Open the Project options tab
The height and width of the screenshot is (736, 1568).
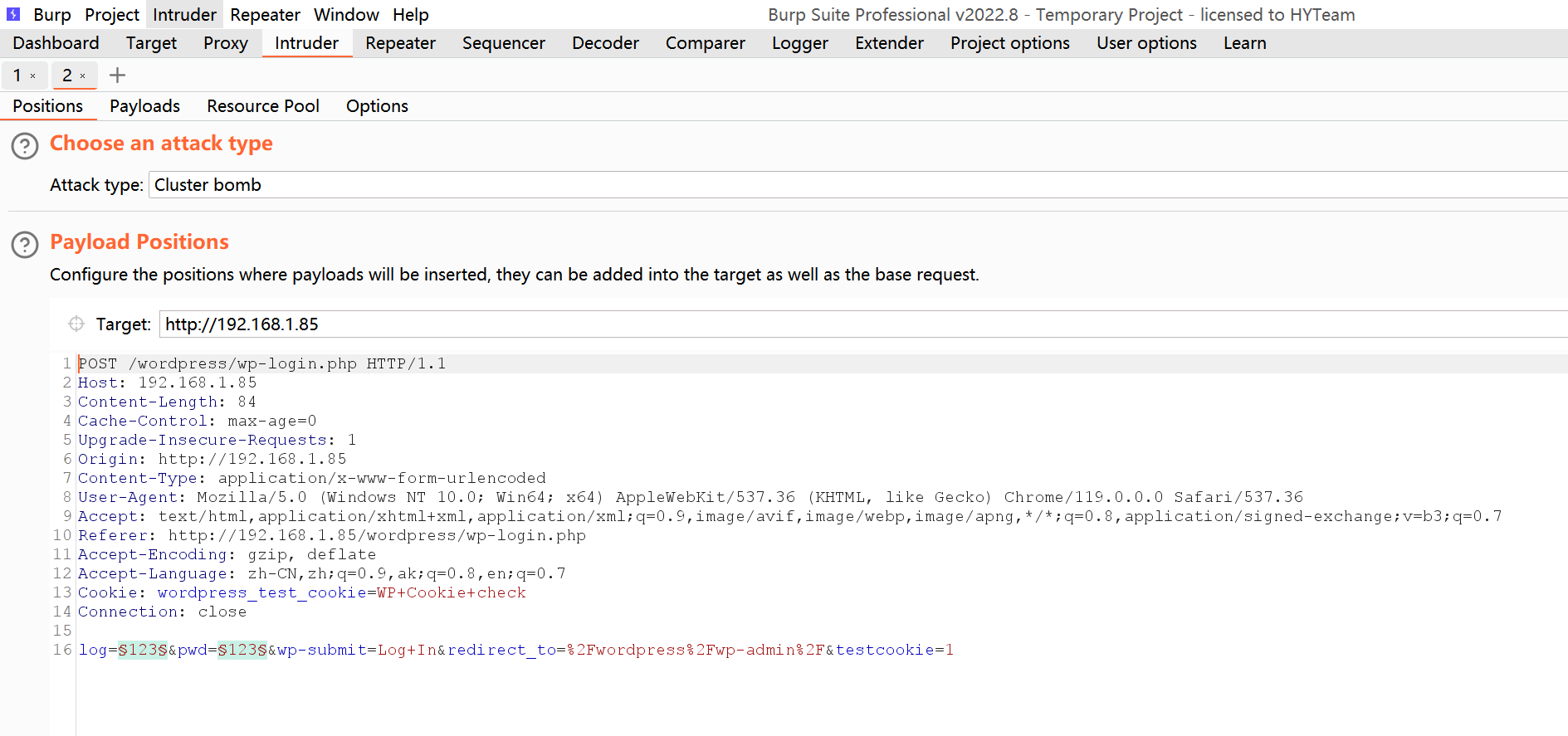click(x=1010, y=43)
